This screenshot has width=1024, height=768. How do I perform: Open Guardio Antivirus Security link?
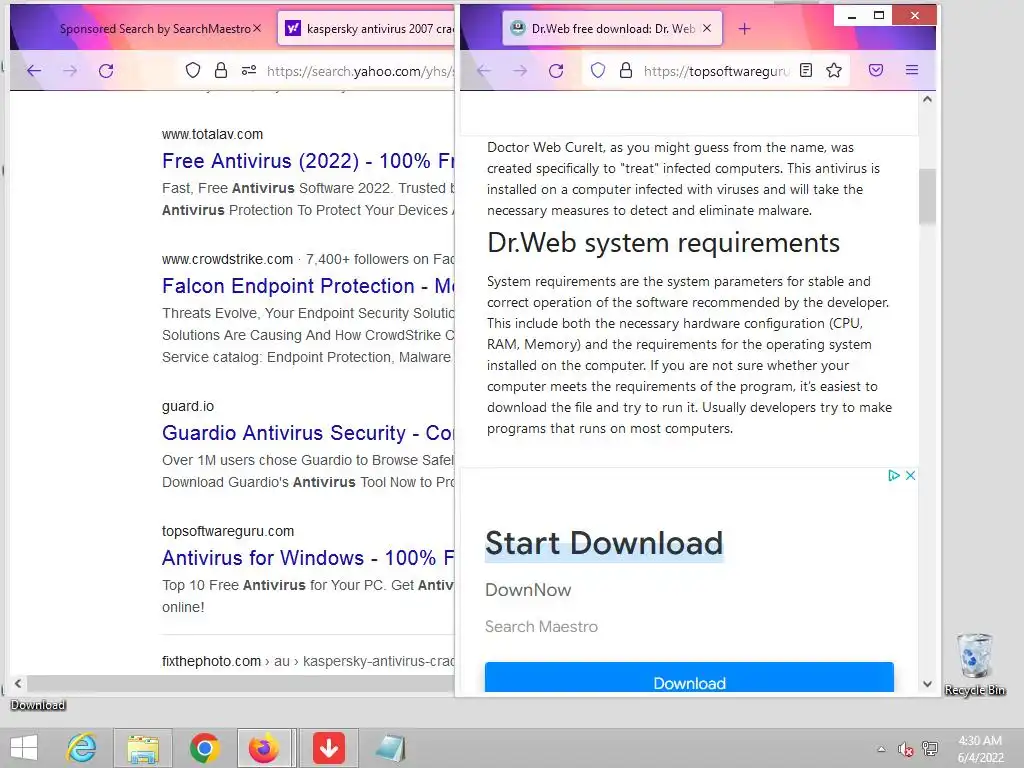[x=308, y=433]
